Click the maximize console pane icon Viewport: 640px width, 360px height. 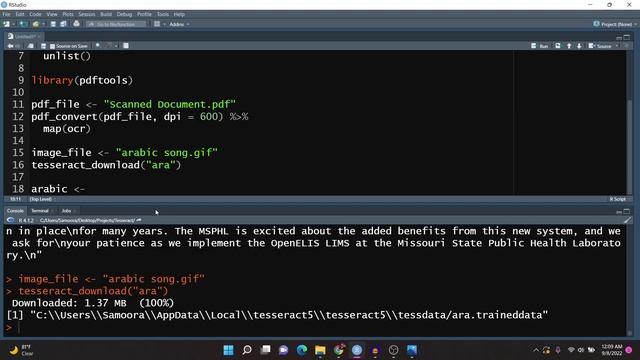click(627, 211)
